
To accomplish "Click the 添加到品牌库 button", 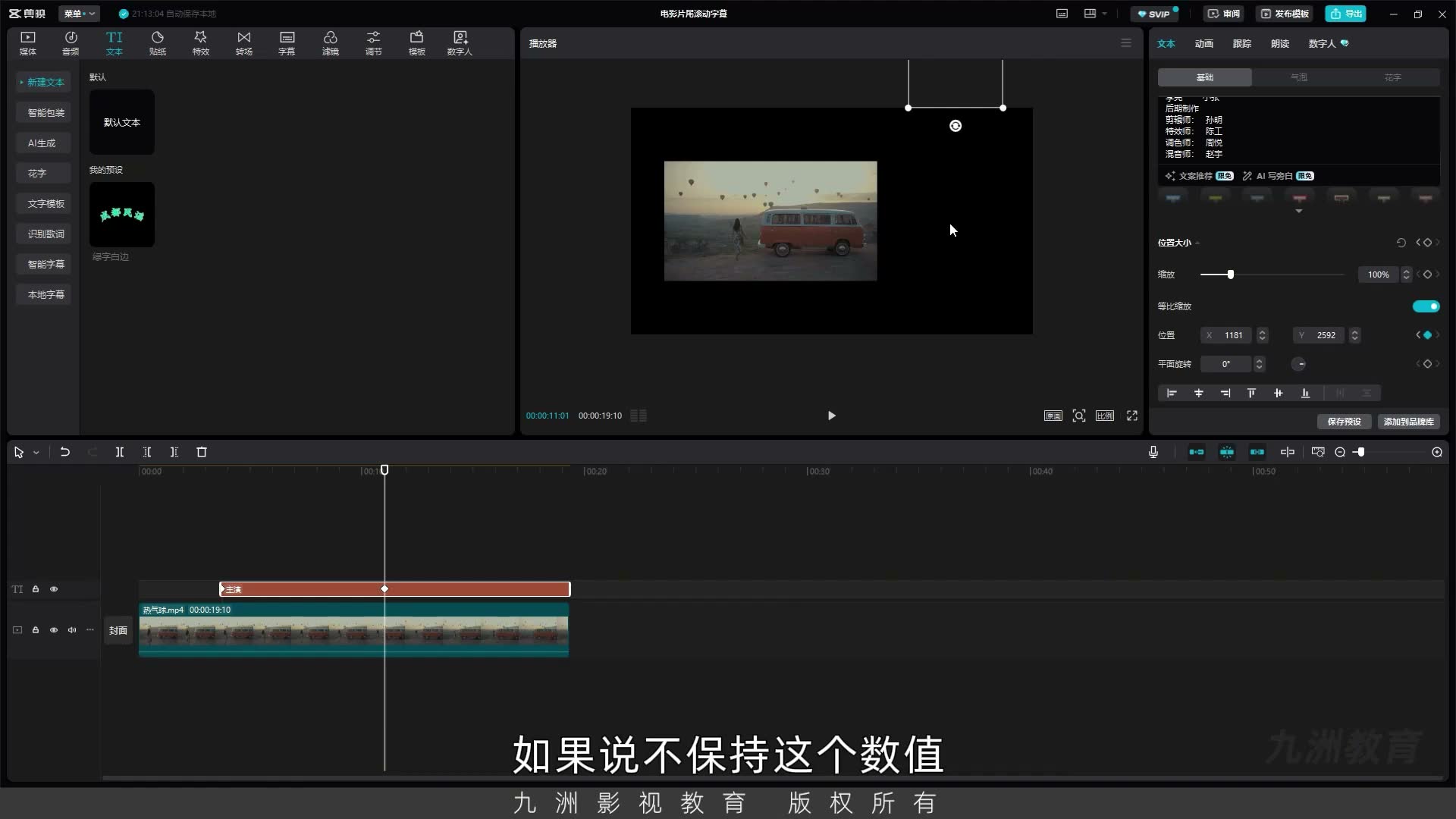I will point(1408,422).
